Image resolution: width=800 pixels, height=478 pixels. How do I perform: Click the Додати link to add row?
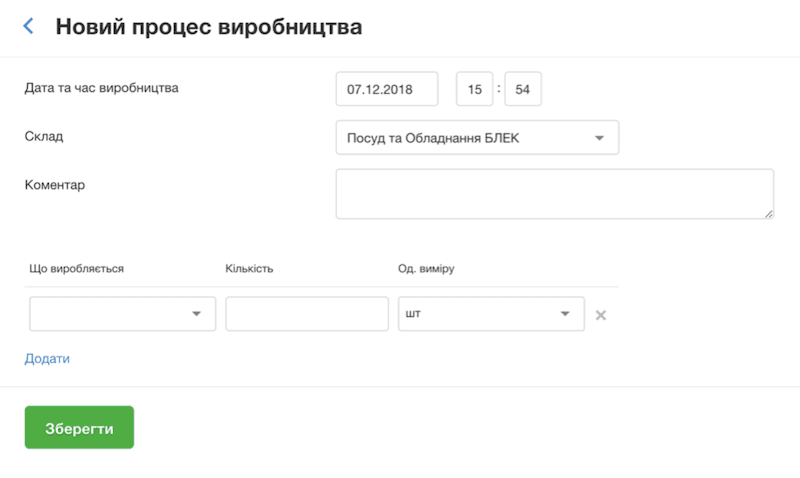coord(47,359)
